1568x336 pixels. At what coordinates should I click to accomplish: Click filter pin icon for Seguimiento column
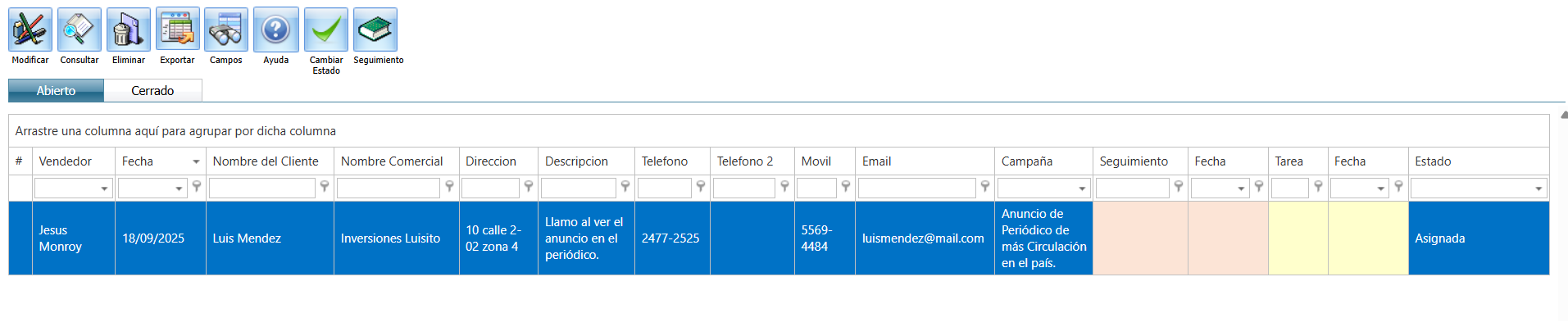[x=1179, y=187]
